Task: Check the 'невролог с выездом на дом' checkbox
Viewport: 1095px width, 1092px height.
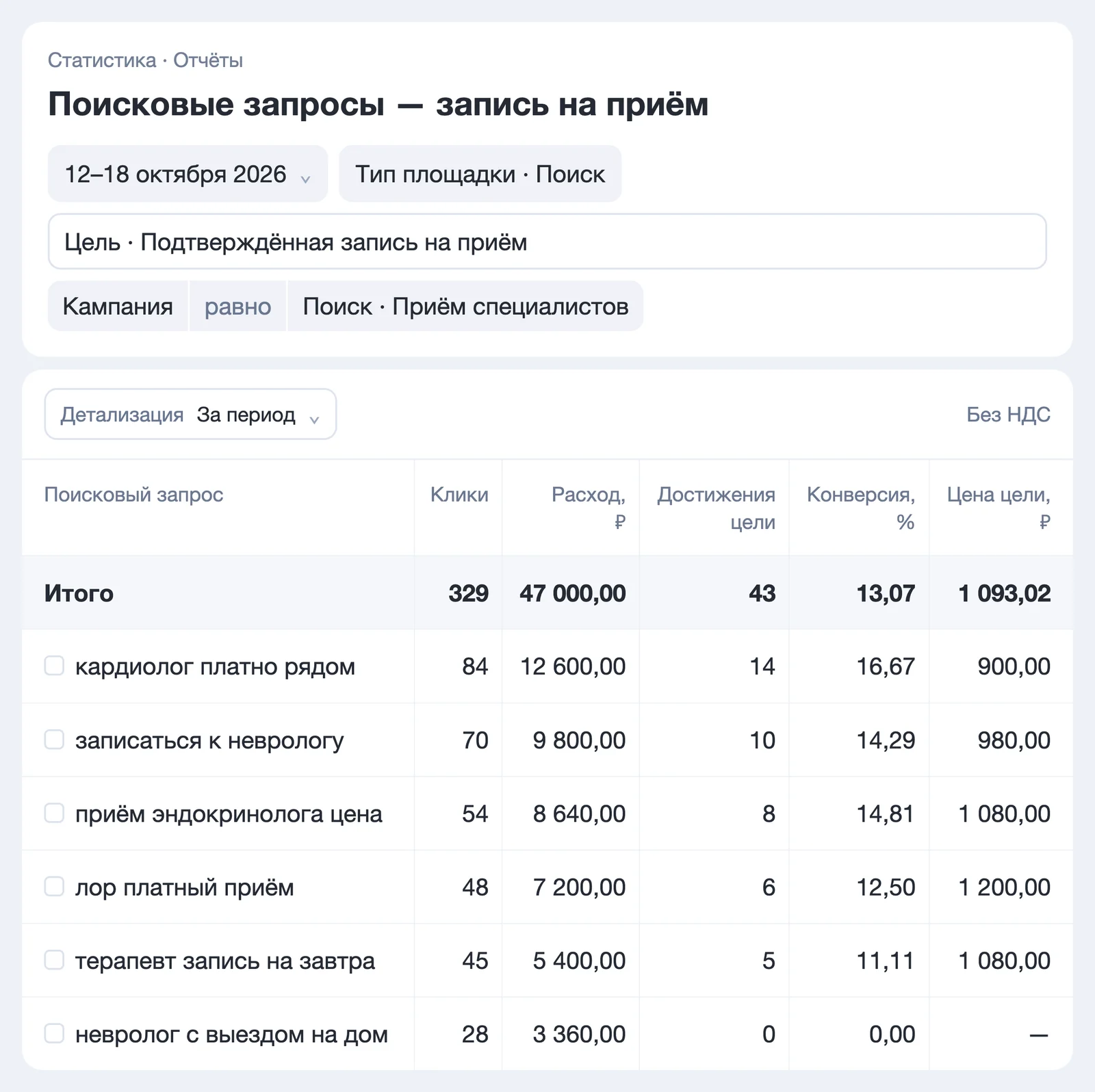Action: click(x=54, y=1034)
